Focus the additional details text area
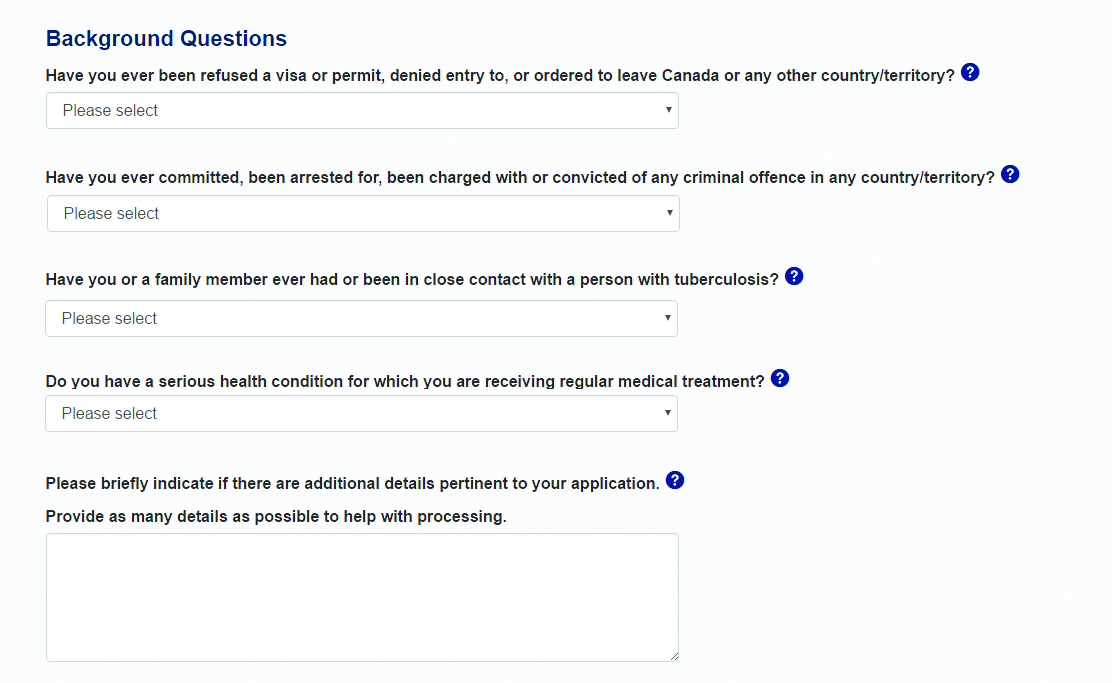1112x683 pixels. click(362, 598)
